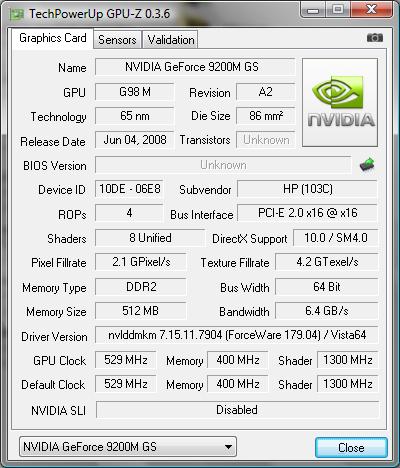Click the 'Texture Fillrate' label text

pyautogui.click(x=235, y=263)
